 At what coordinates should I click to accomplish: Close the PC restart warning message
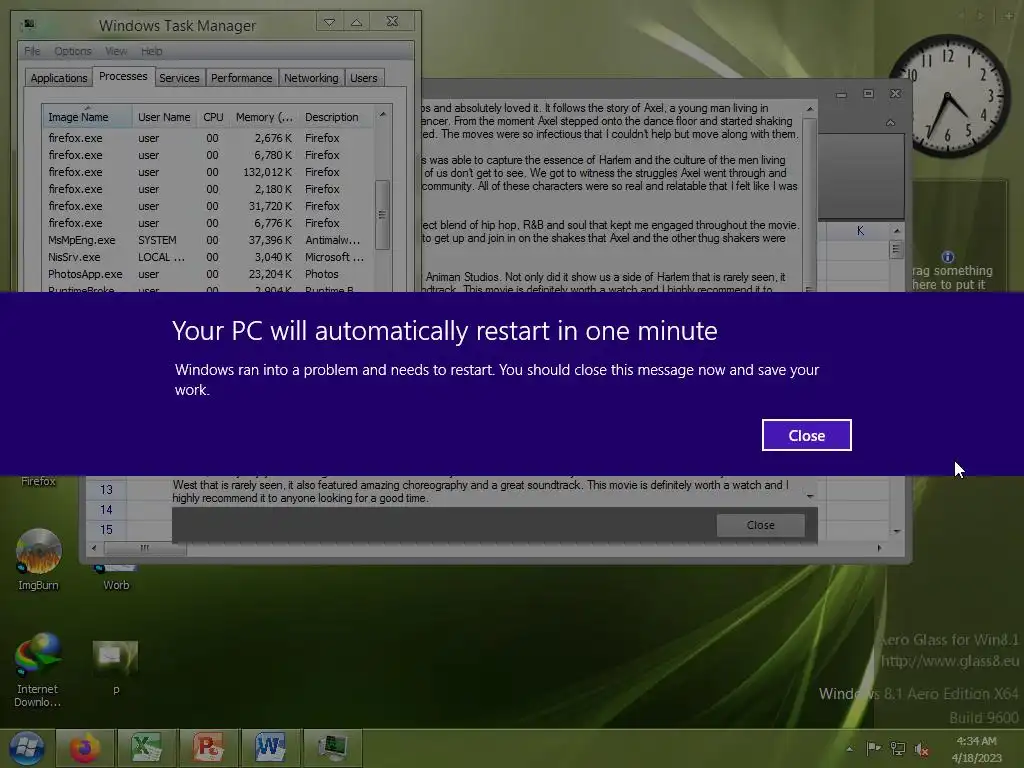[x=807, y=435]
